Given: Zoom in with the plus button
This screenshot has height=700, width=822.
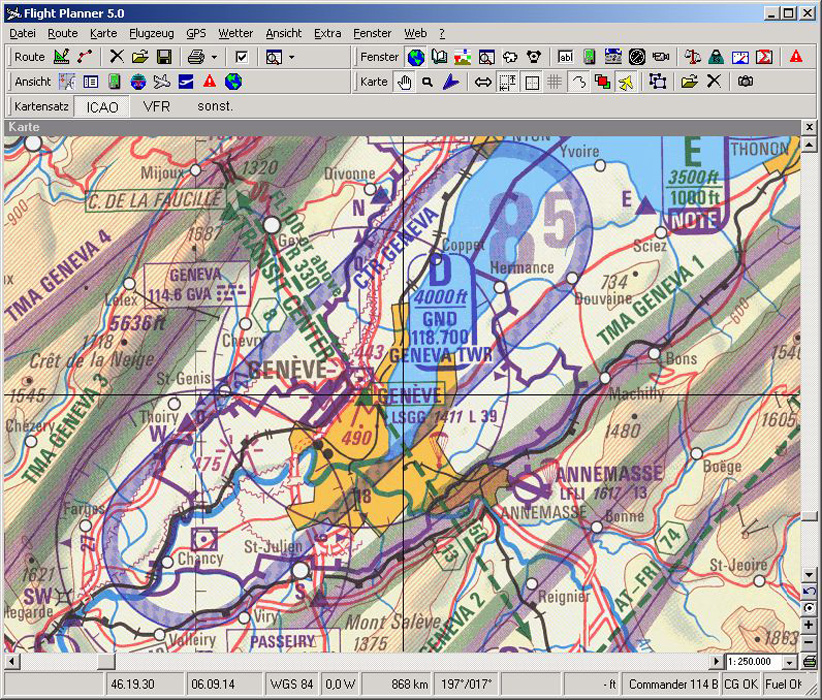Looking at the screenshot, I should click(808, 624).
